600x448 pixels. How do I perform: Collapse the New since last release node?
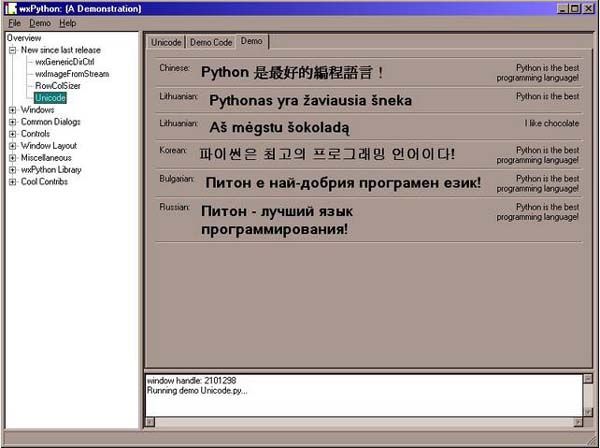click(13, 50)
